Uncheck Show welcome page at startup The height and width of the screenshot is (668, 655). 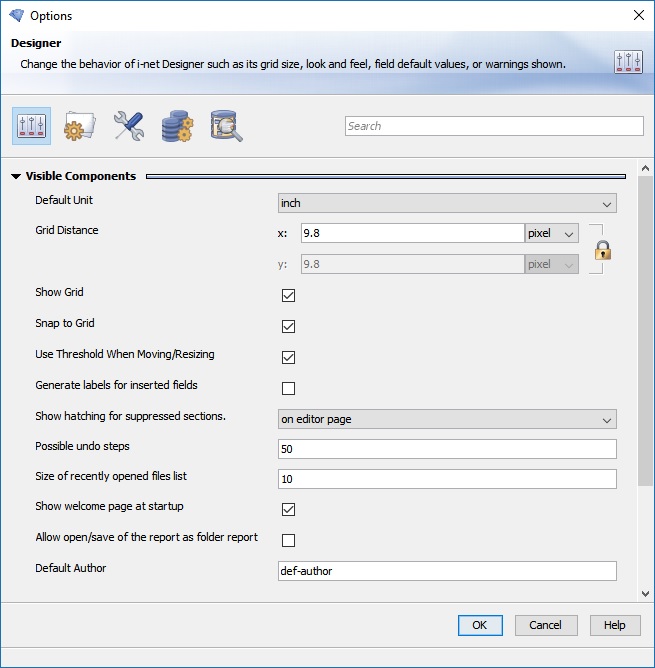coord(289,510)
